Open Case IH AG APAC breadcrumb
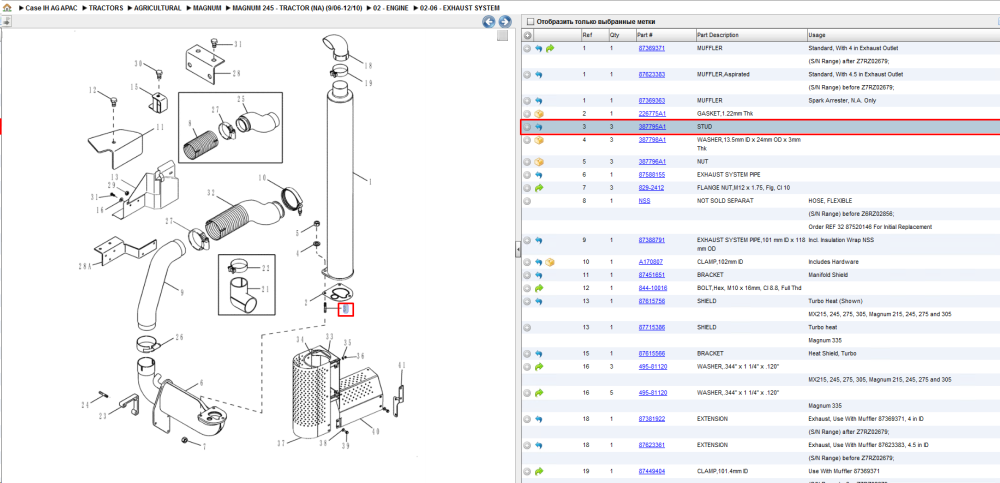Viewport: 1000px width, 483px height. tap(52, 8)
